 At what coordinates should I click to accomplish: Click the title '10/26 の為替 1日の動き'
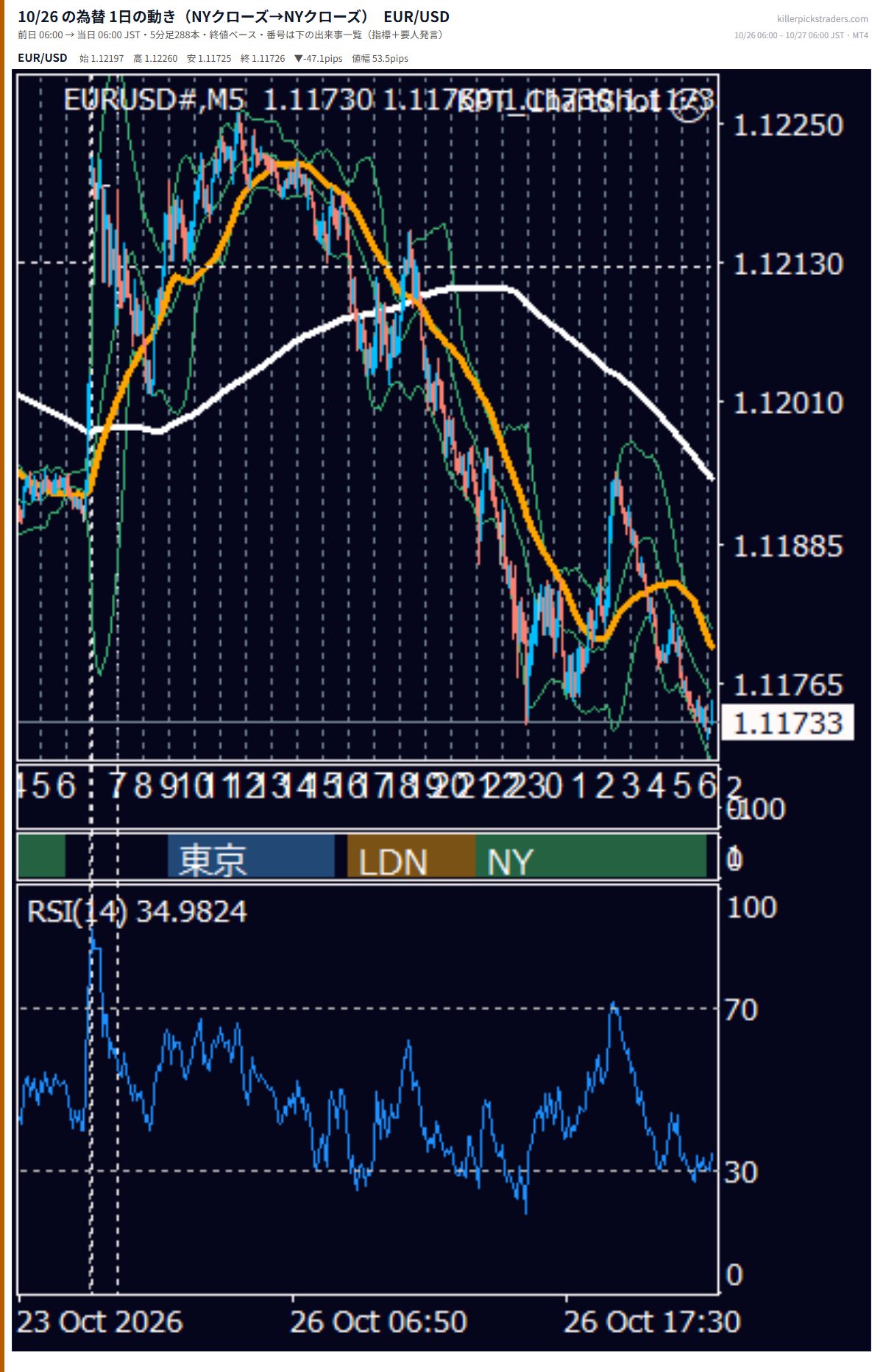point(97,17)
